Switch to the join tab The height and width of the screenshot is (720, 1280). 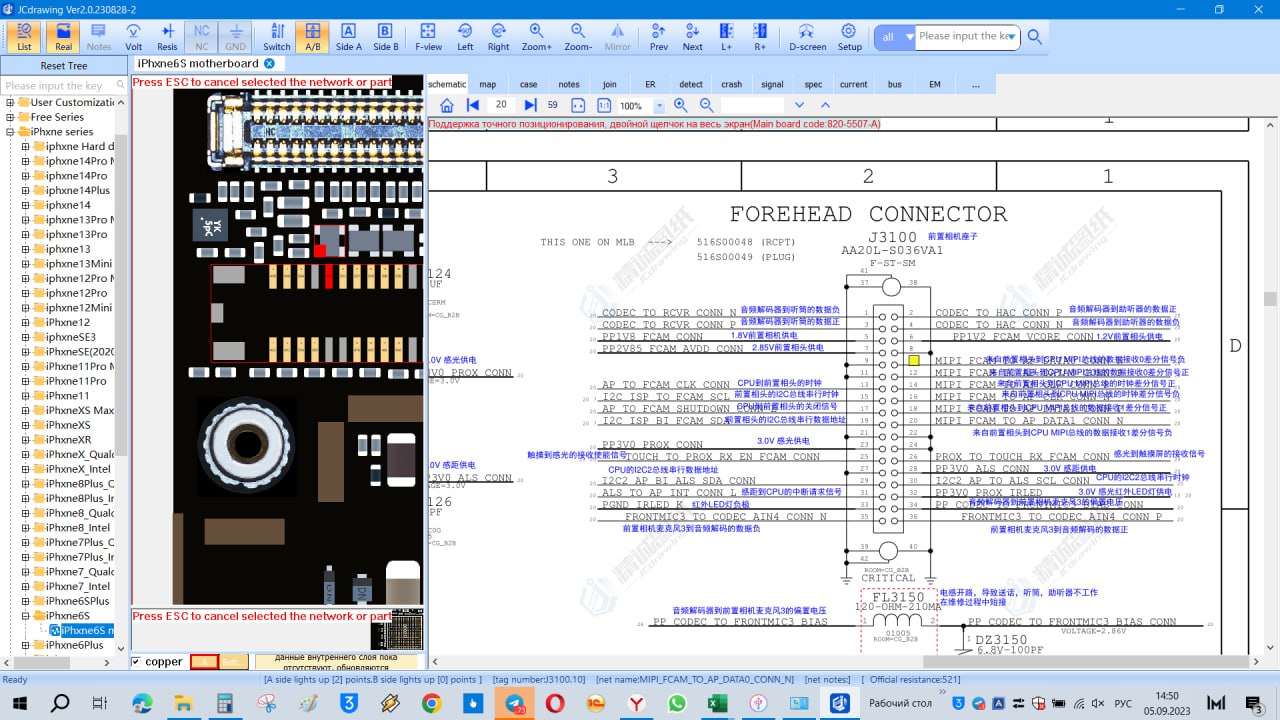(609, 84)
